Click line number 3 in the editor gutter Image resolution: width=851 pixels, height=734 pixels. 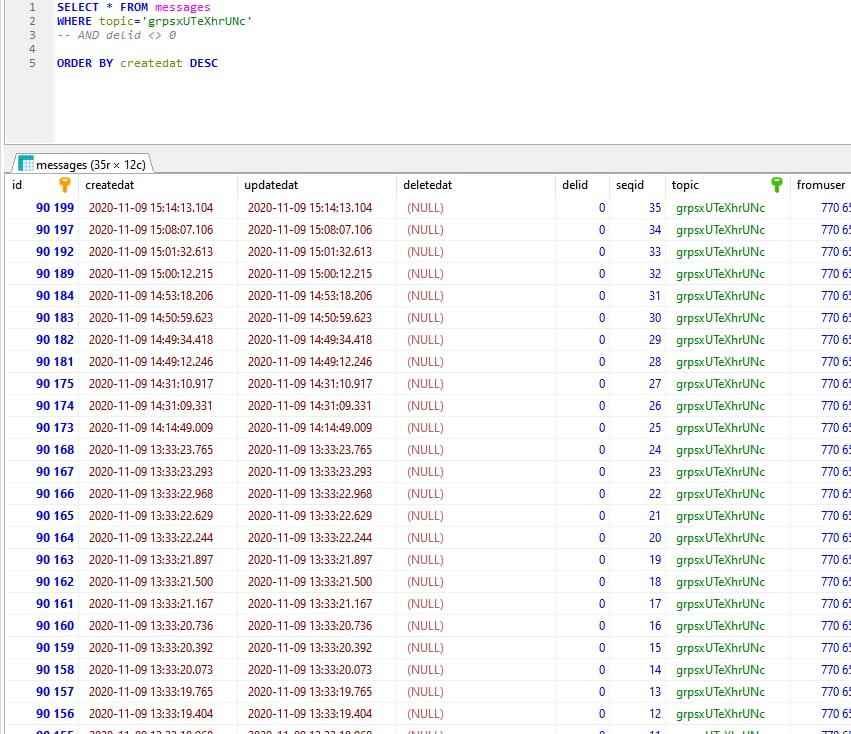click(x=32, y=35)
